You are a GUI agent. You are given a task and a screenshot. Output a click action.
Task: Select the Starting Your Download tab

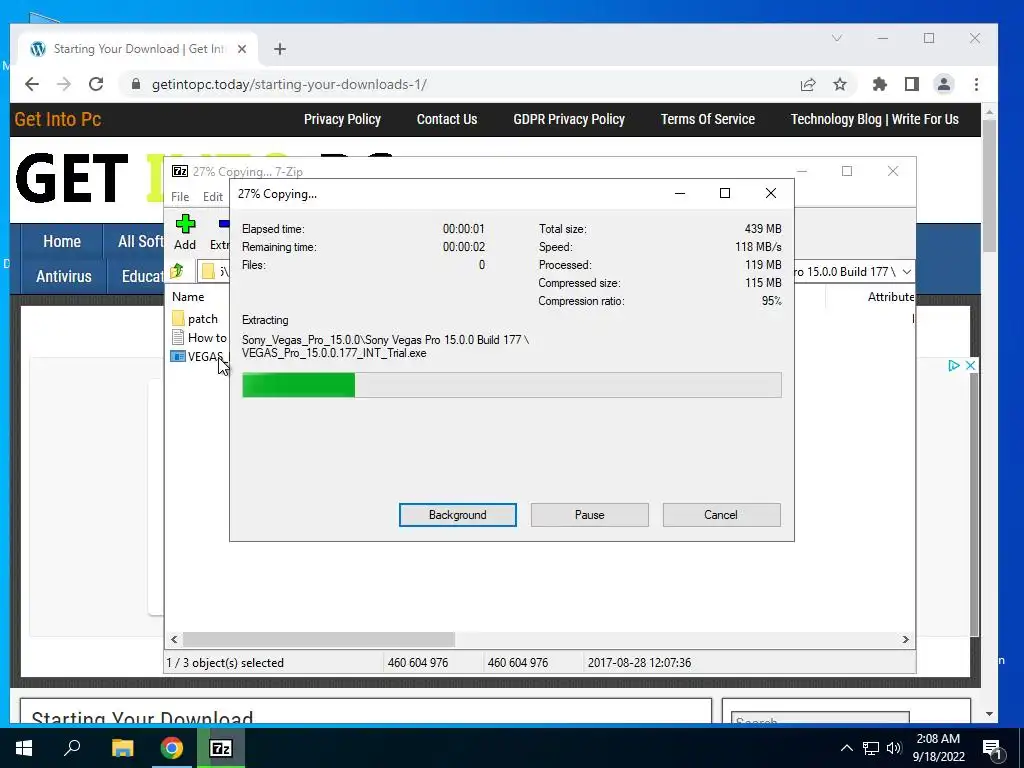pyautogui.click(x=138, y=49)
